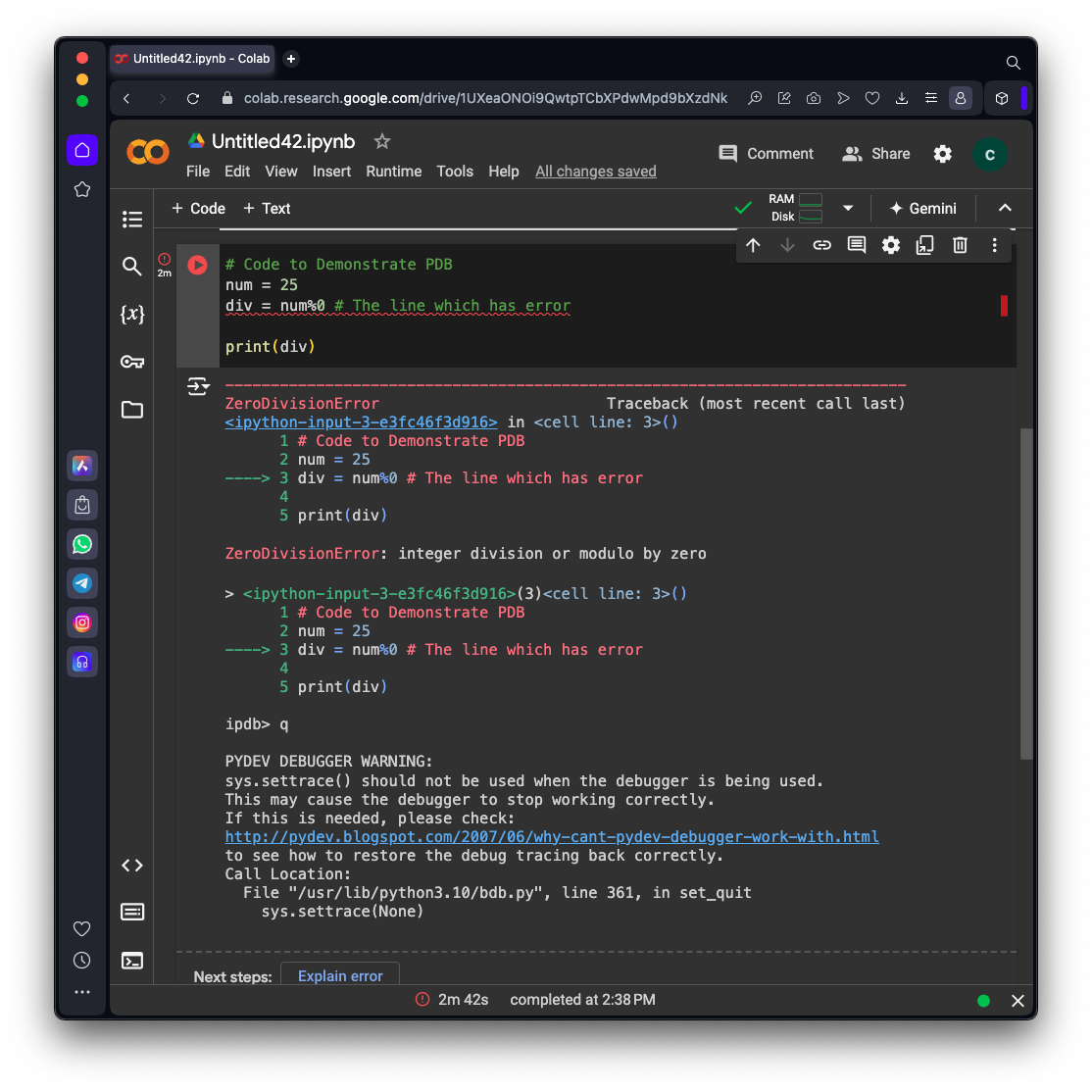Image resolution: width=1092 pixels, height=1092 pixels.
Task: Move cell down arrow
Action: coord(788,245)
